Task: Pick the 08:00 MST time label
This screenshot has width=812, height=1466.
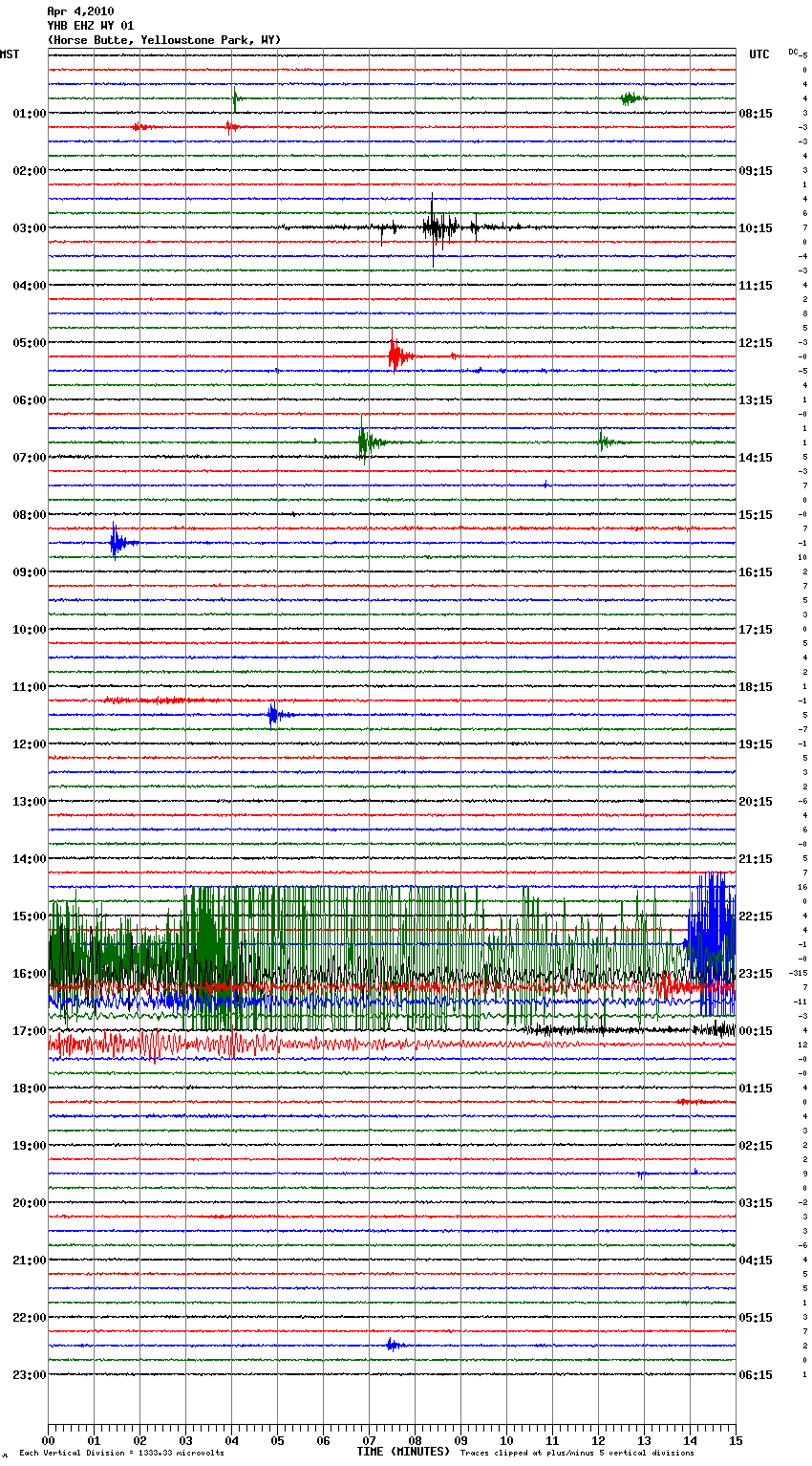Action: [30, 515]
